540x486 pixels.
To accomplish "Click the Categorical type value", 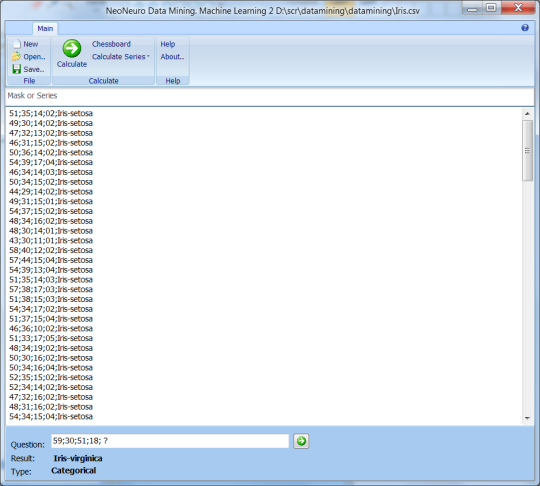I will (x=73, y=471).
